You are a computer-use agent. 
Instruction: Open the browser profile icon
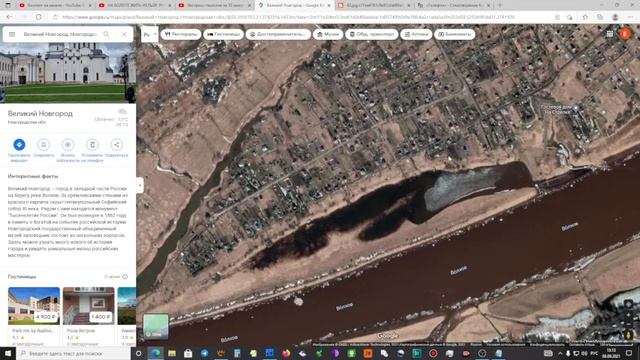(615, 17)
